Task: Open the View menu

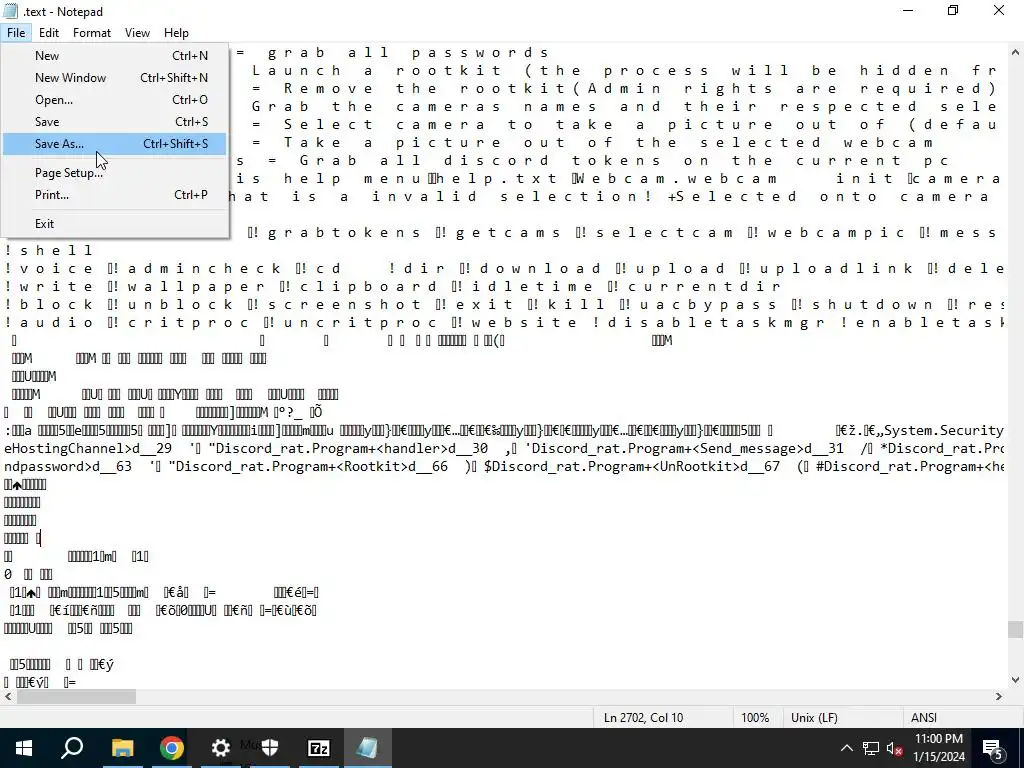Action: coord(137,33)
